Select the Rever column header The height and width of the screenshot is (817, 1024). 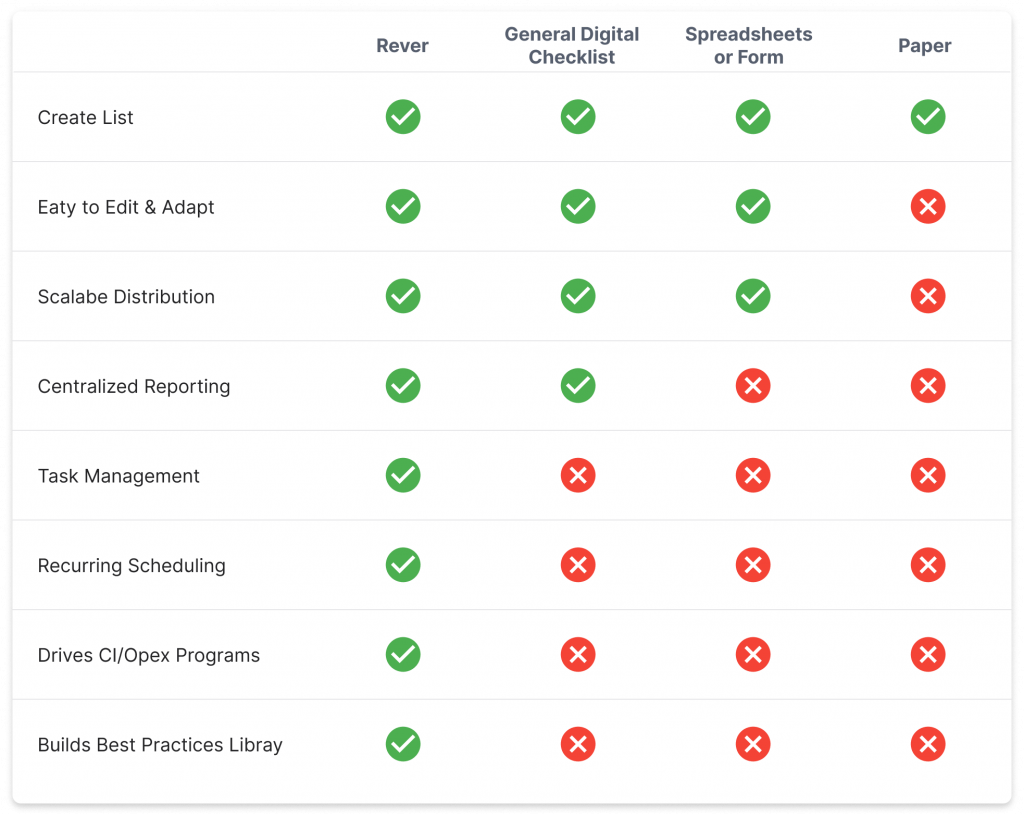(403, 46)
